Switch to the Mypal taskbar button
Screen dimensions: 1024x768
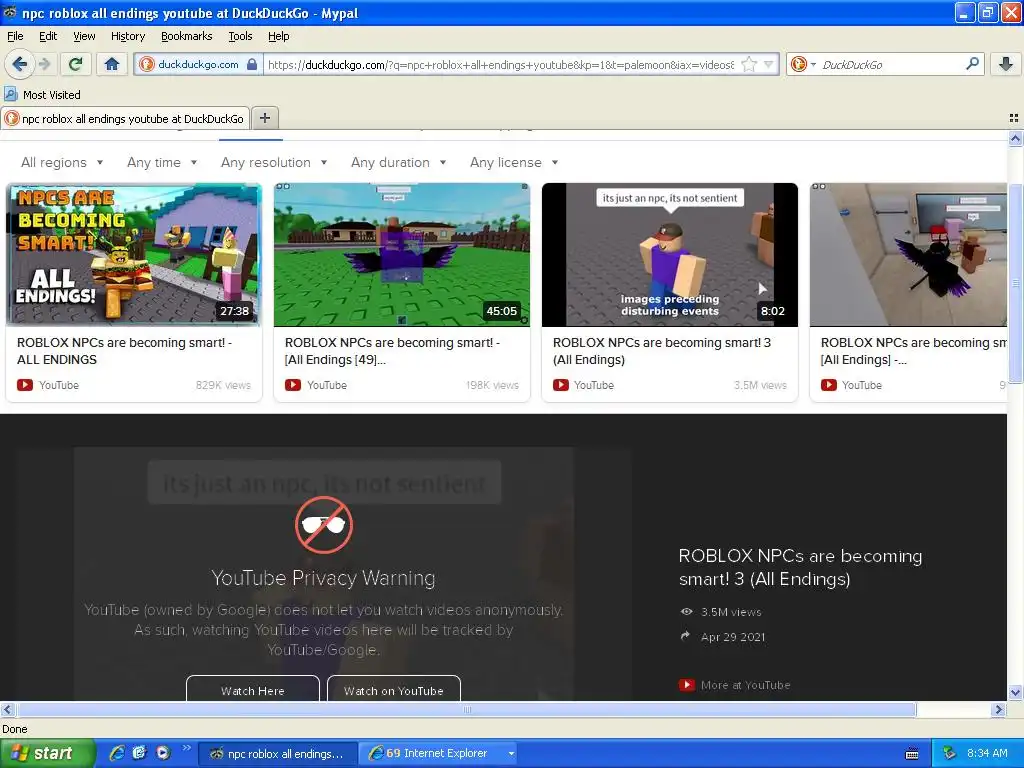tap(277, 754)
